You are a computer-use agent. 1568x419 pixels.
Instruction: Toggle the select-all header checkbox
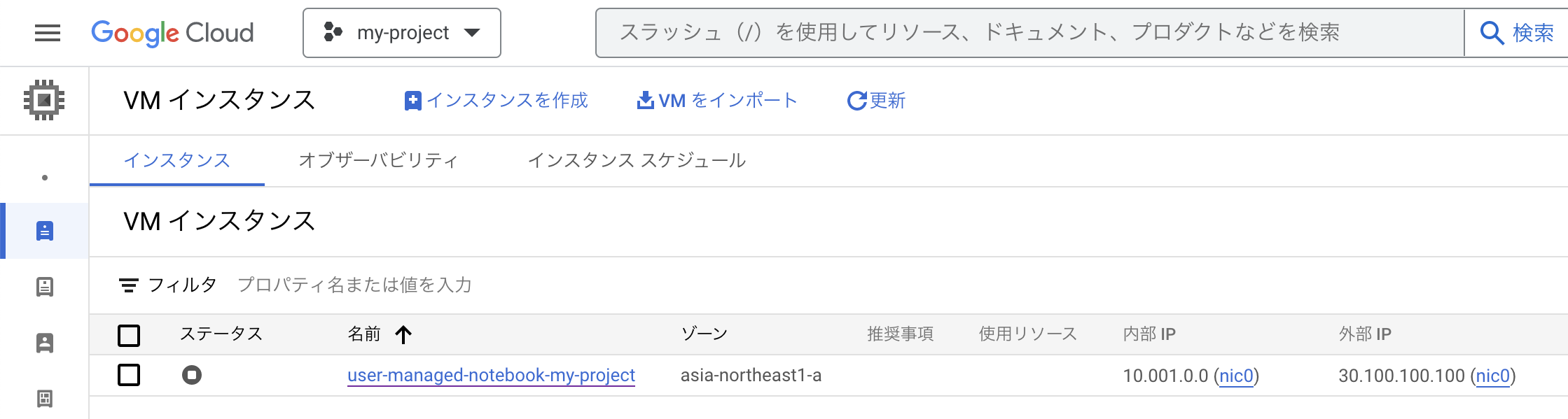click(x=129, y=335)
